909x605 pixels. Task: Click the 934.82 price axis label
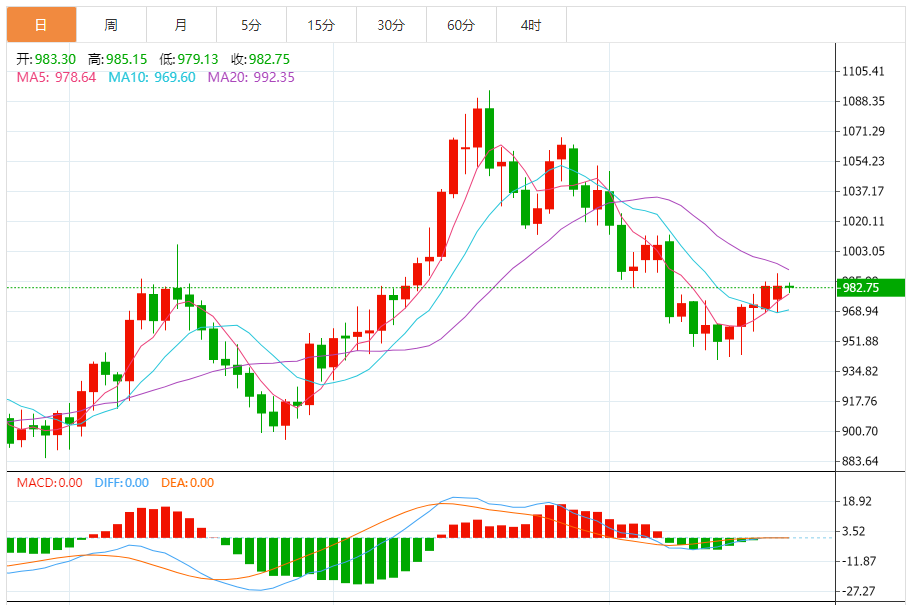(860, 371)
